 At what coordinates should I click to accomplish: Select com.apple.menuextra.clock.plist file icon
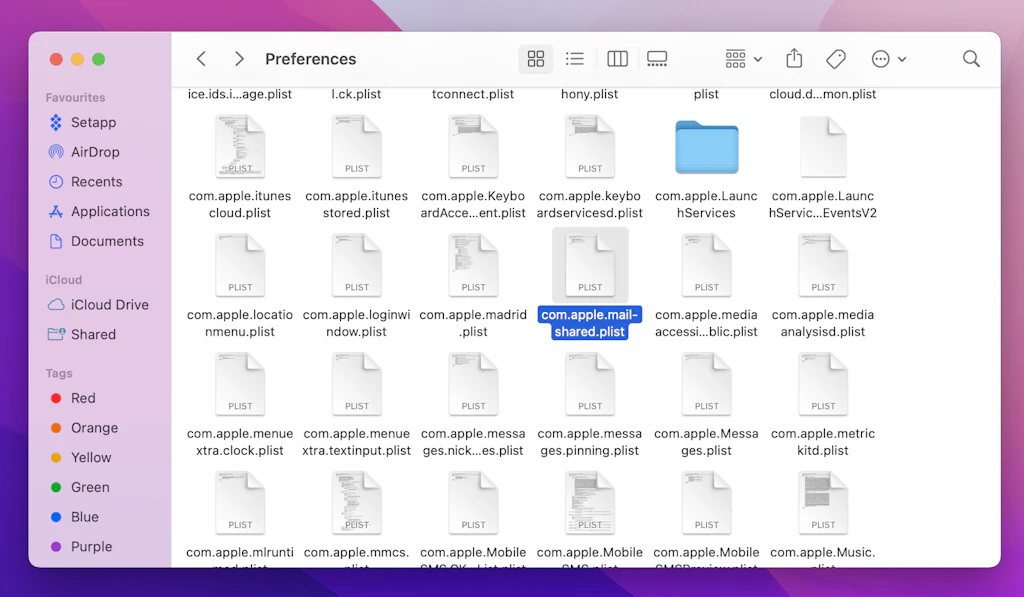pos(240,384)
